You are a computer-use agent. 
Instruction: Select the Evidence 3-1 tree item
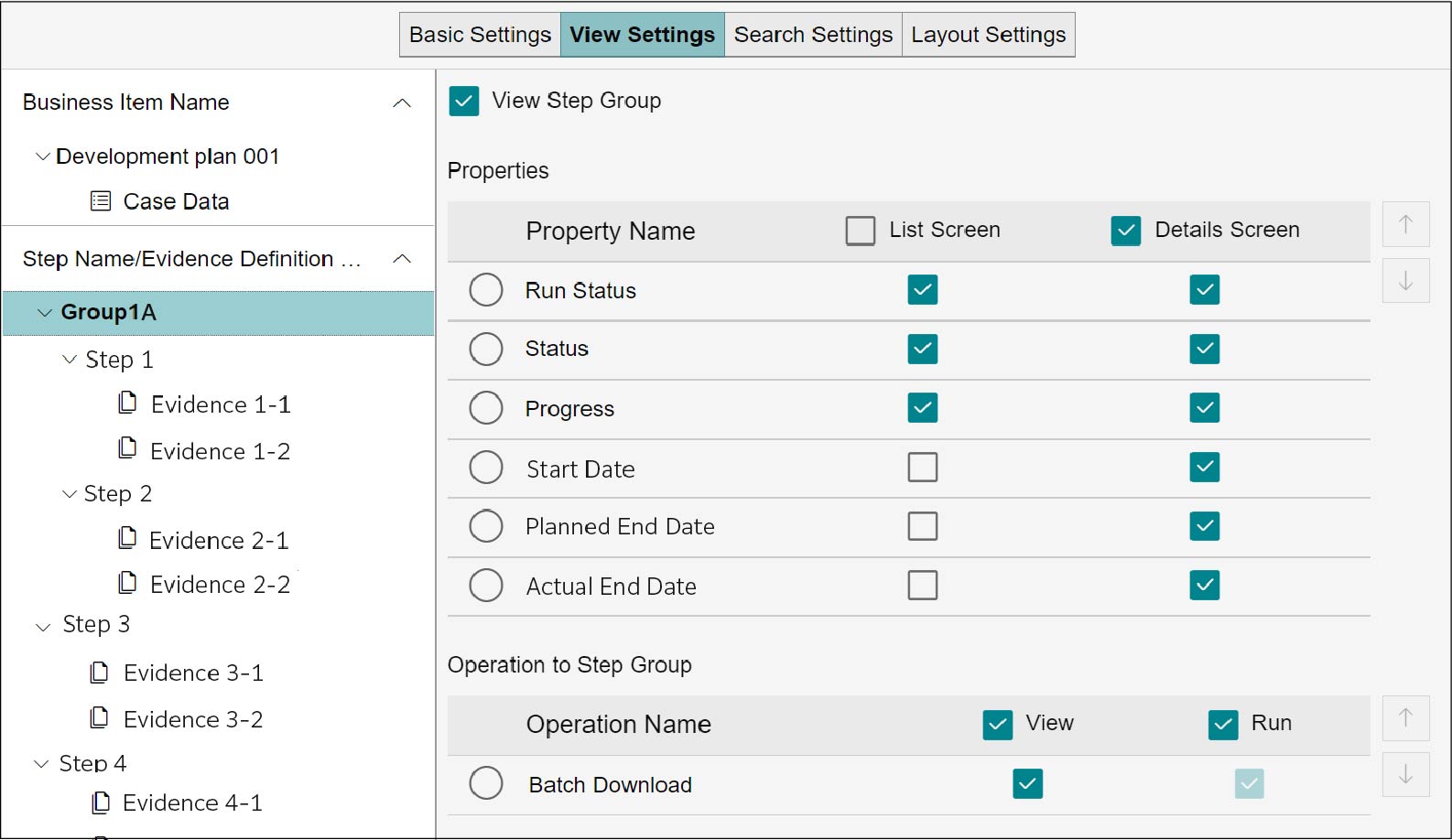tap(193, 673)
